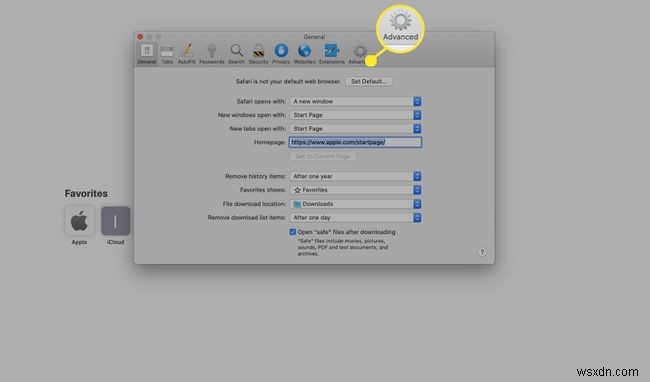
Task: Click the Set Default button
Action: (x=369, y=82)
